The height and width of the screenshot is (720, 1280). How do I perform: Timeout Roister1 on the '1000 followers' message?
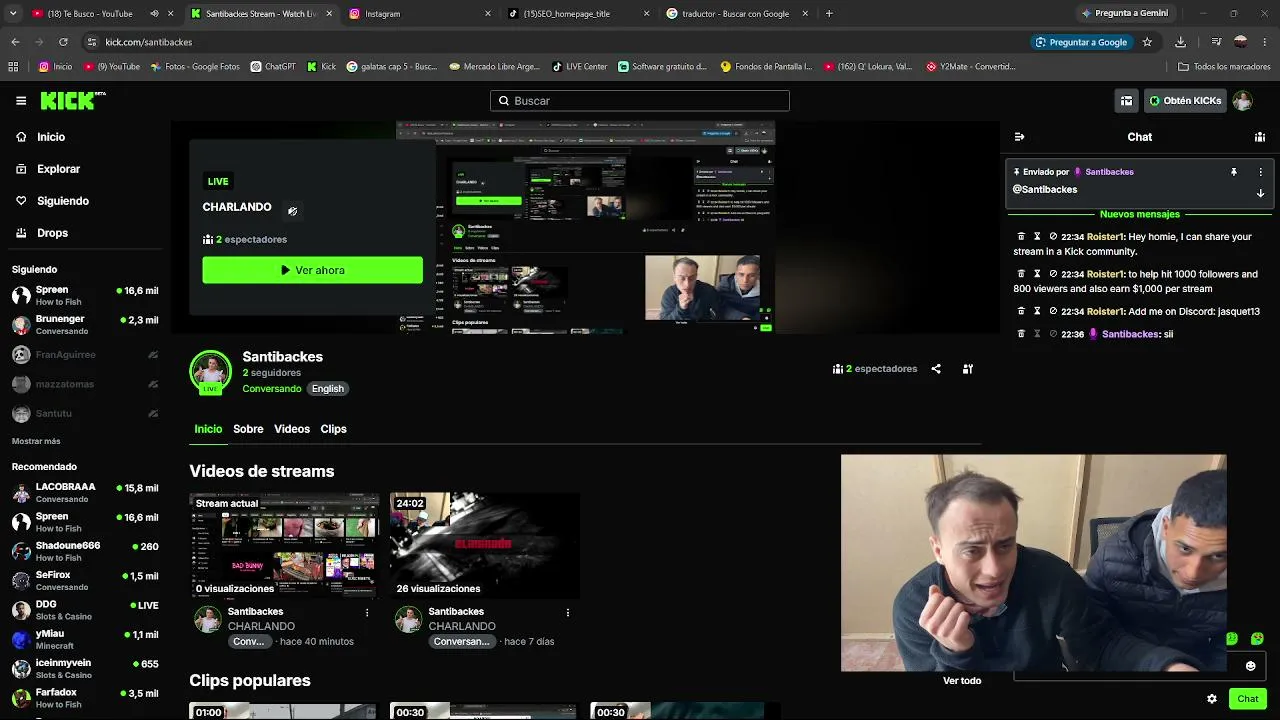(1037, 274)
